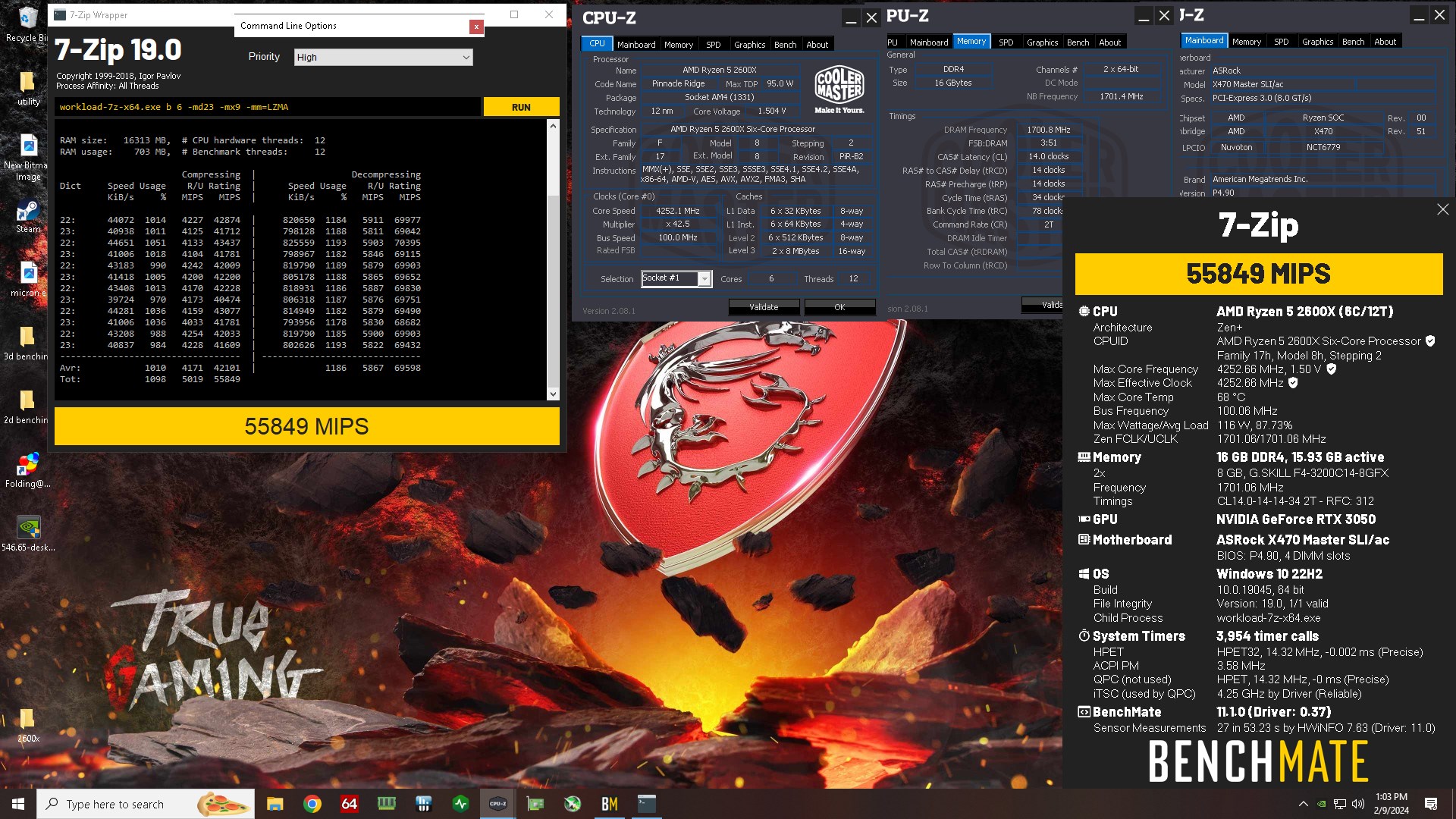Open the red 64 taskbar app

click(x=349, y=804)
